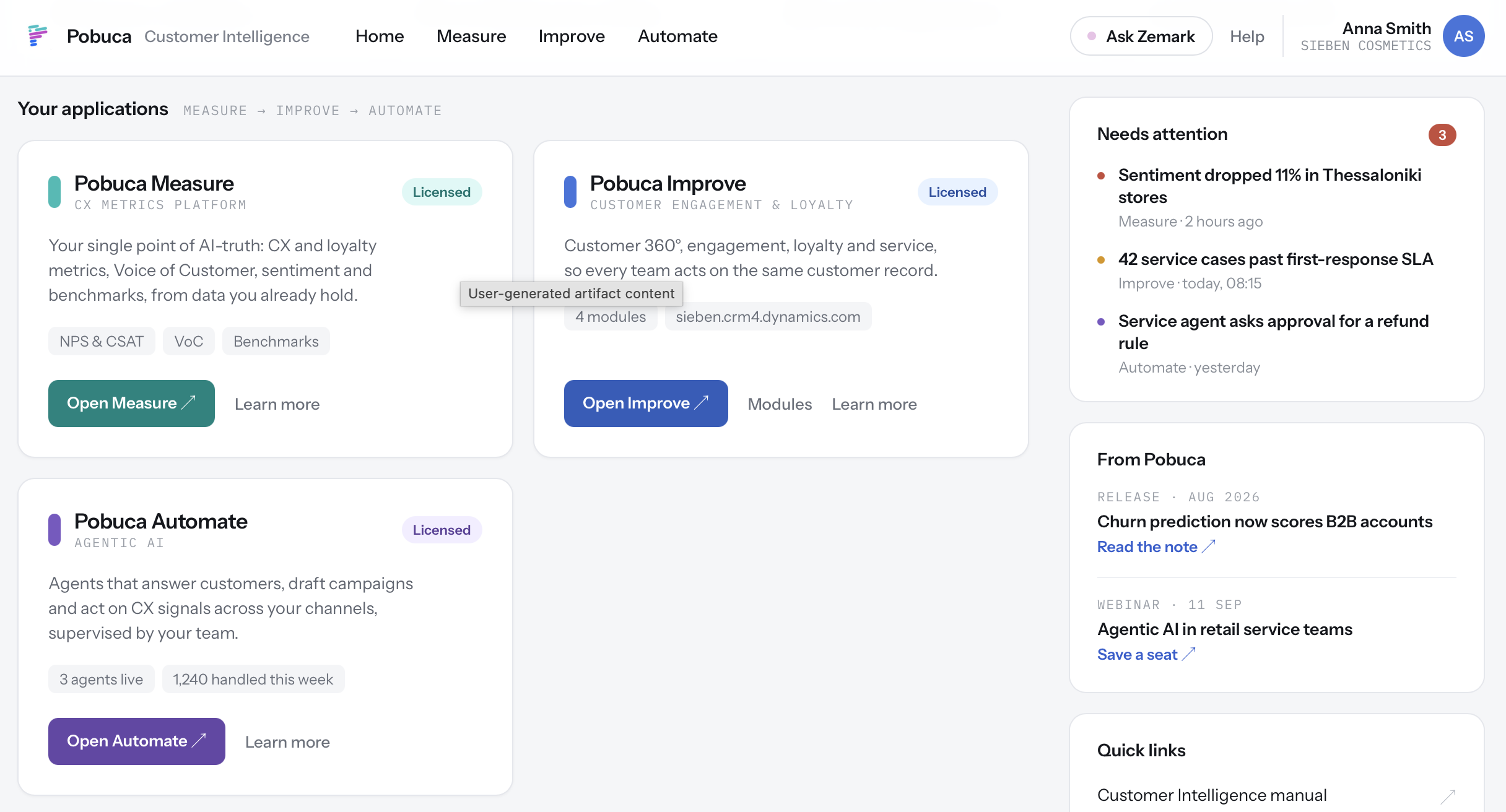Go to the Measure nav tab
The width and height of the screenshot is (1506, 812).
tap(471, 36)
